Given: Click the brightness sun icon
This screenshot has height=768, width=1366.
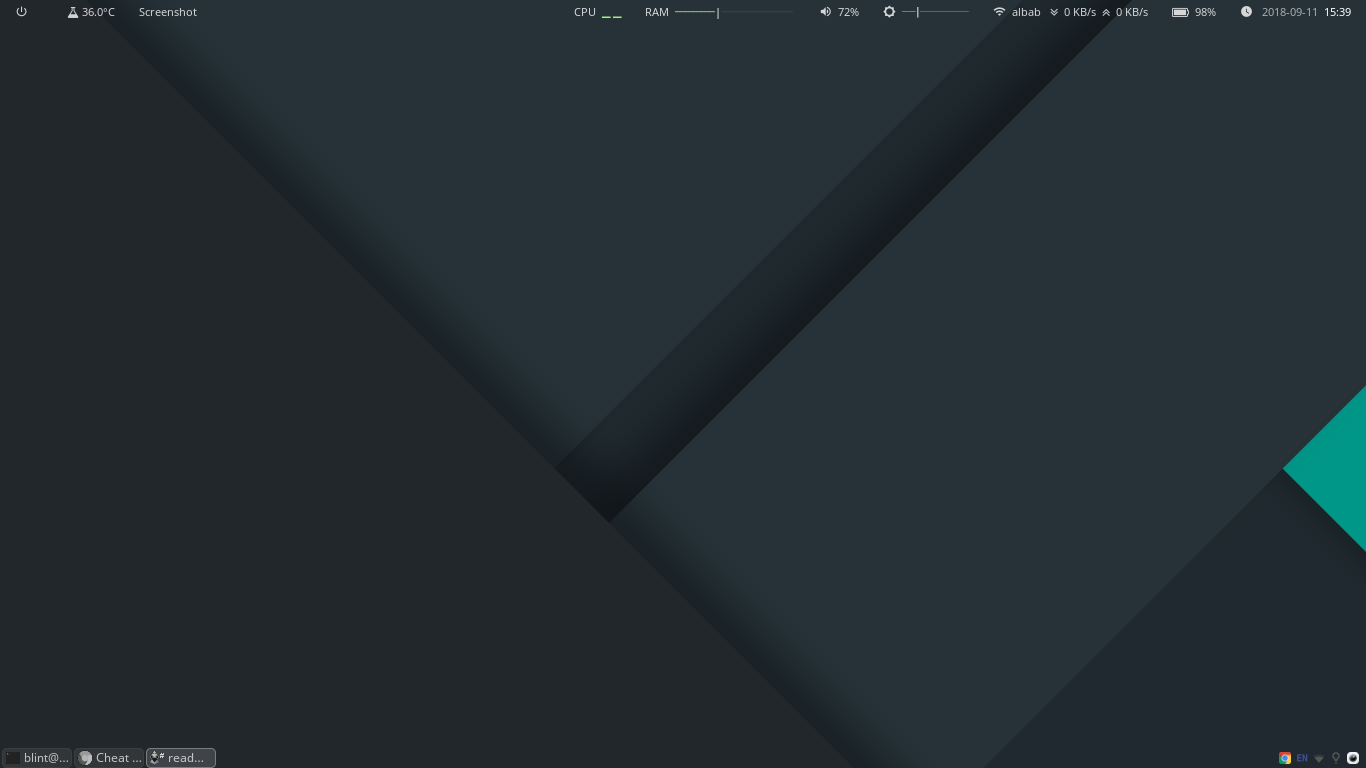Looking at the screenshot, I should click(889, 12).
